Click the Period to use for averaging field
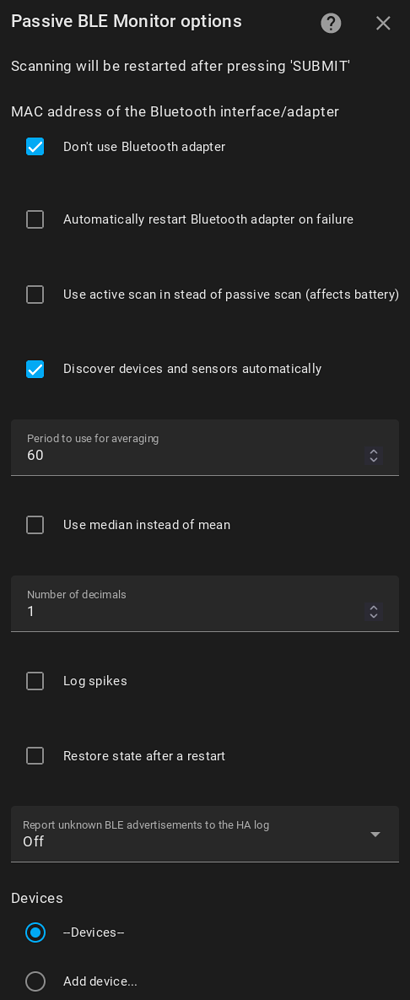The width and height of the screenshot is (410, 1000). pos(205,447)
